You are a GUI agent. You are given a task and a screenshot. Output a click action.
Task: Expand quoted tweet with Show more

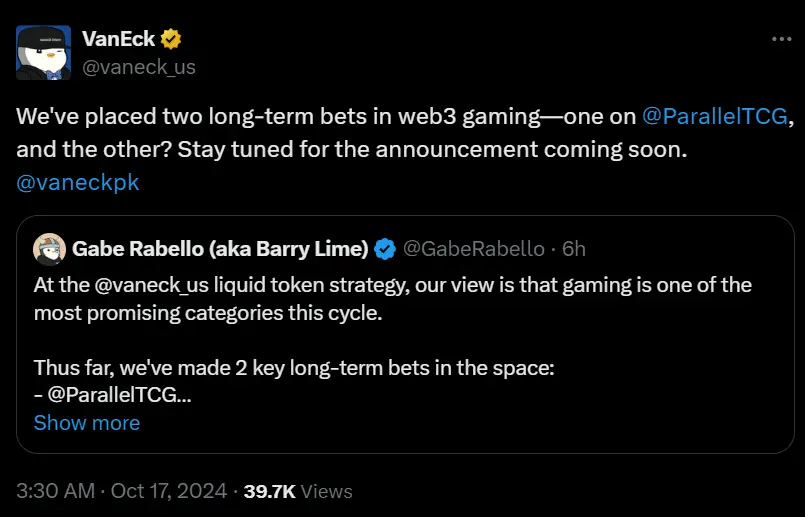(x=86, y=422)
